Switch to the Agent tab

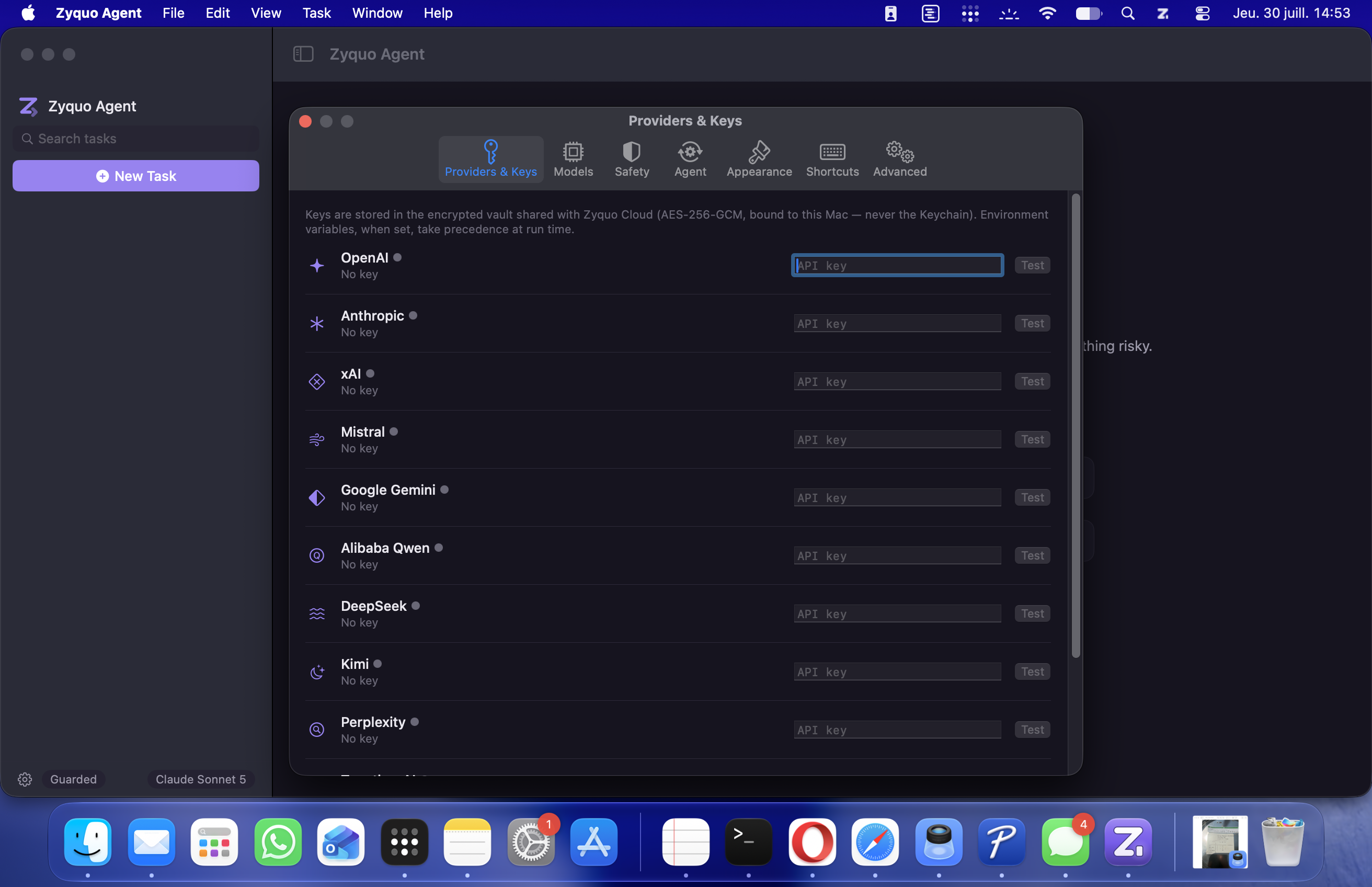point(690,159)
